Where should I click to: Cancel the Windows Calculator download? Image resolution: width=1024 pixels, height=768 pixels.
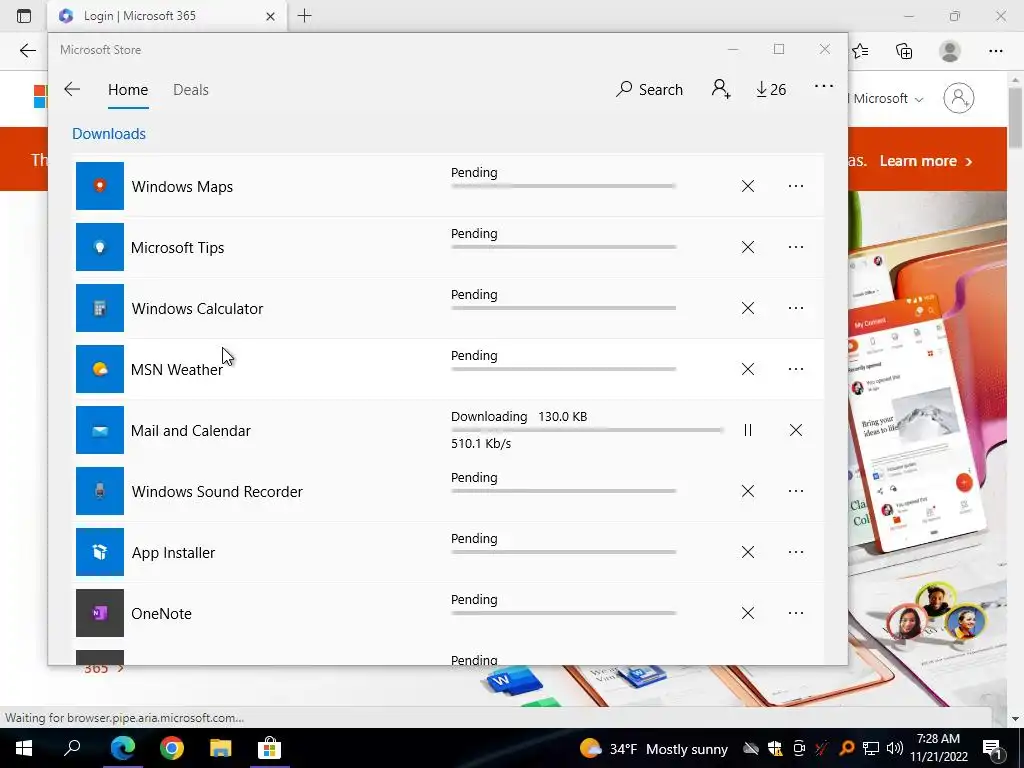tap(748, 308)
